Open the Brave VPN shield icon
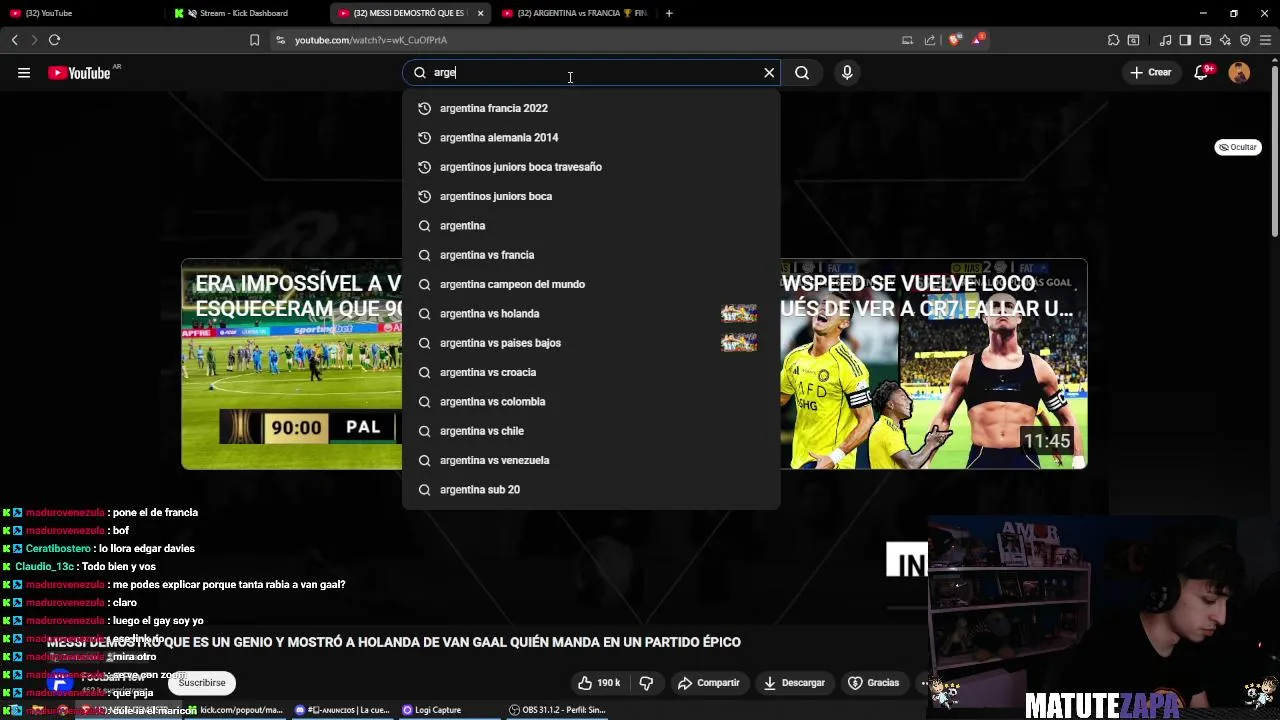1280x720 pixels. 1245,40
